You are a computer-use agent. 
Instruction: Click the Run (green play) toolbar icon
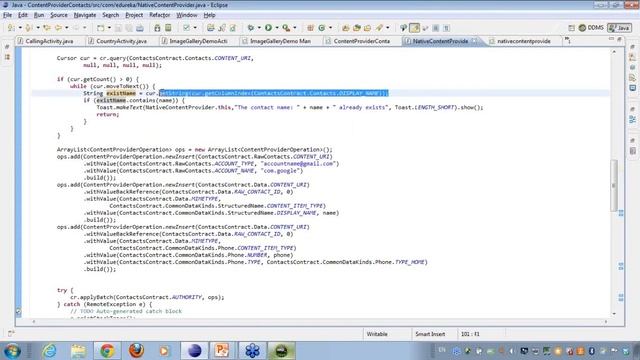[x=268, y=28]
